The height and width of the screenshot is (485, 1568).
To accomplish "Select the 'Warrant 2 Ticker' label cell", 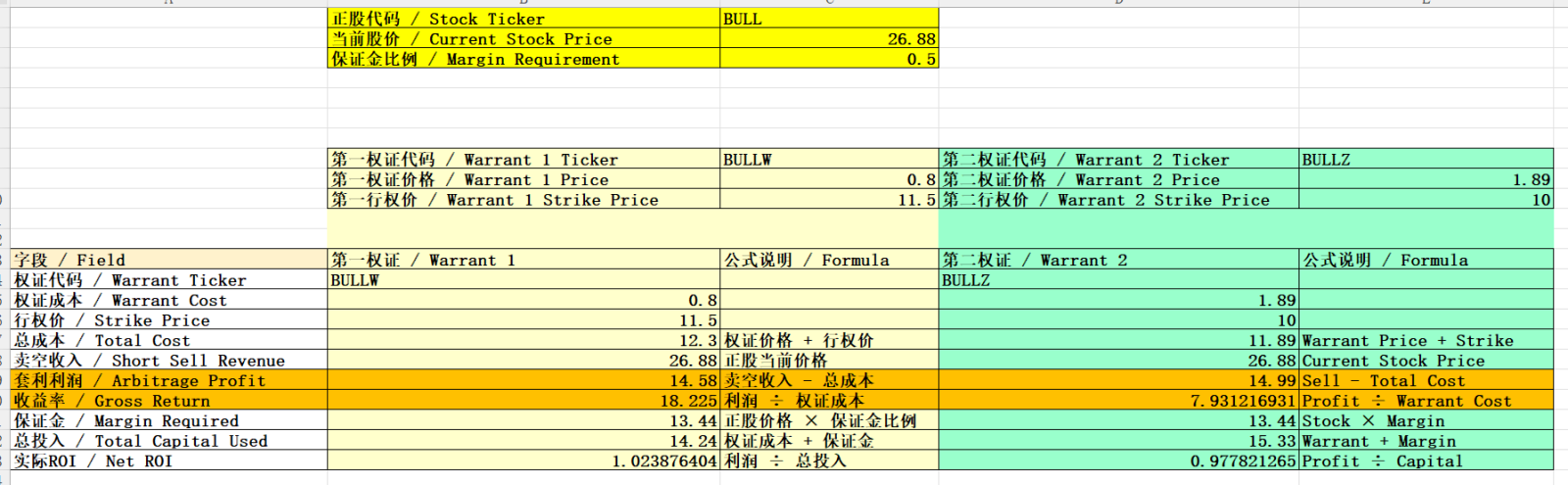I will 1119,160.
